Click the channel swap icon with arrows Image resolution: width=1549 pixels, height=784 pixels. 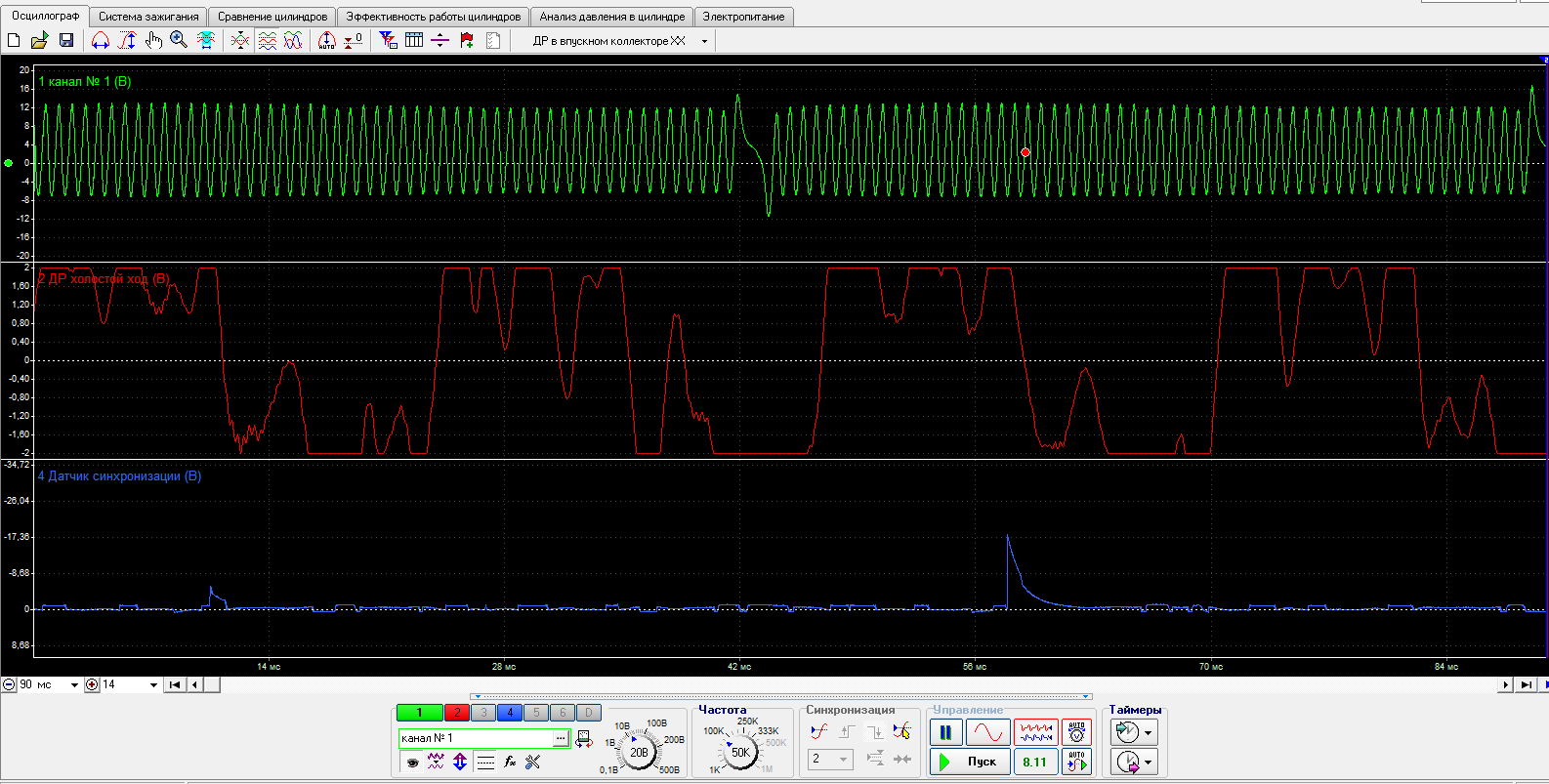(x=584, y=739)
